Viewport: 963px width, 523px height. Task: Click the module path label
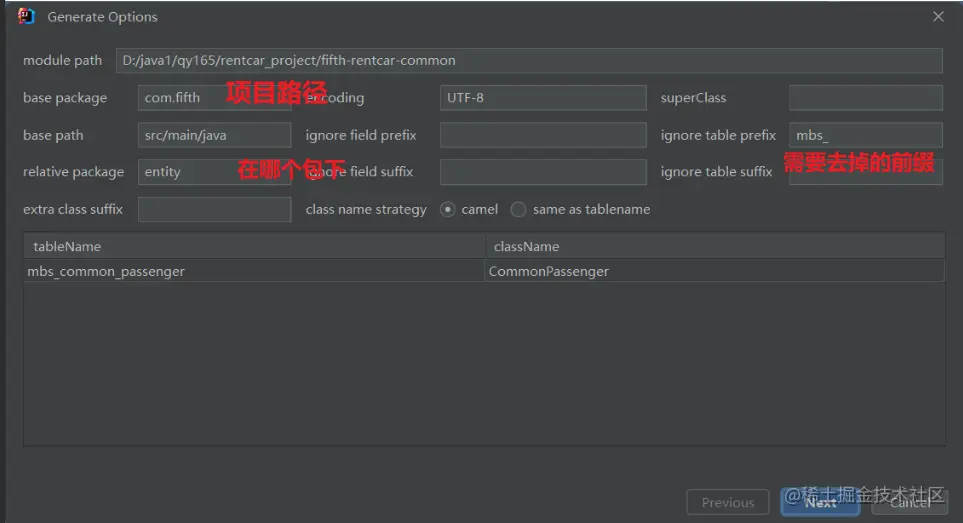click(63, 60)
